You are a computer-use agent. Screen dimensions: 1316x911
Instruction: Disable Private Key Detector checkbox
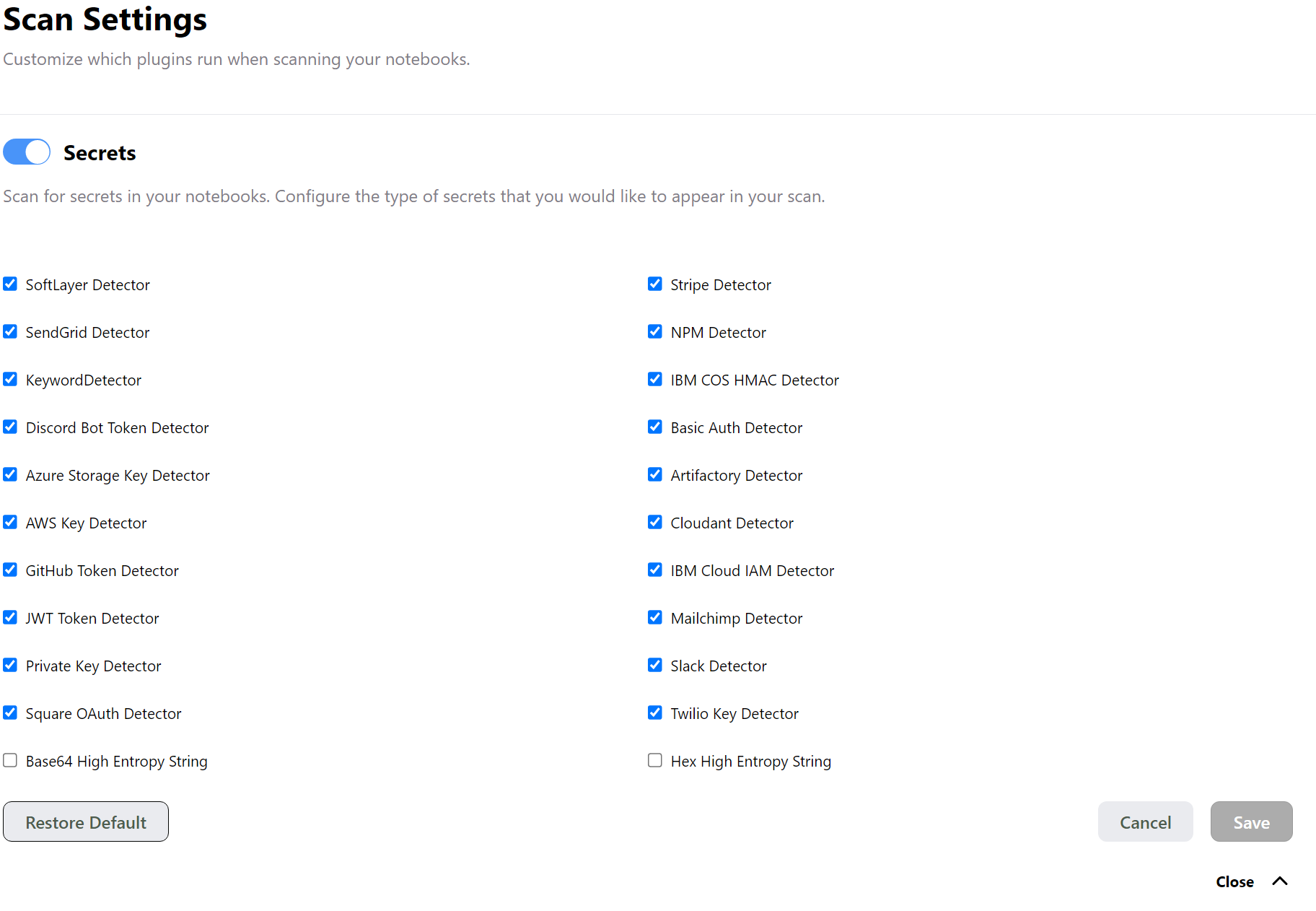tap(10, 665)
